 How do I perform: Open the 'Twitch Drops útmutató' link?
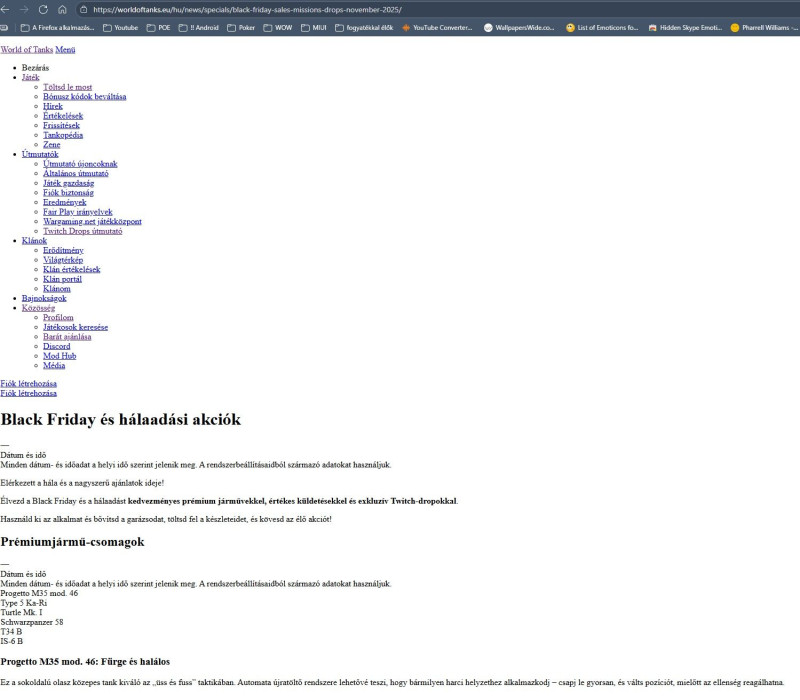point(83,231)
